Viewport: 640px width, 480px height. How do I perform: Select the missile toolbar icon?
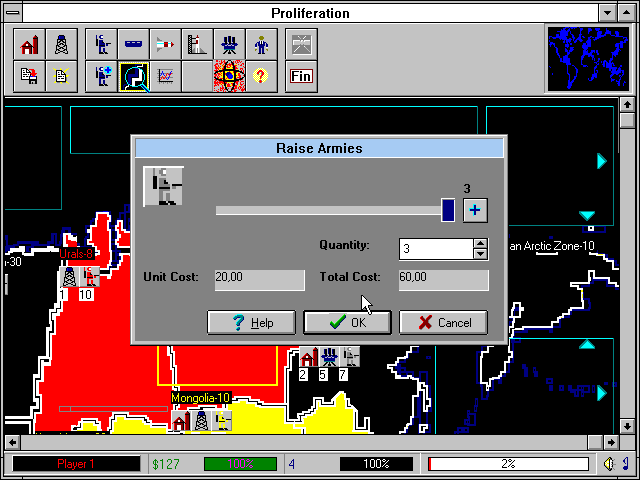165,44
